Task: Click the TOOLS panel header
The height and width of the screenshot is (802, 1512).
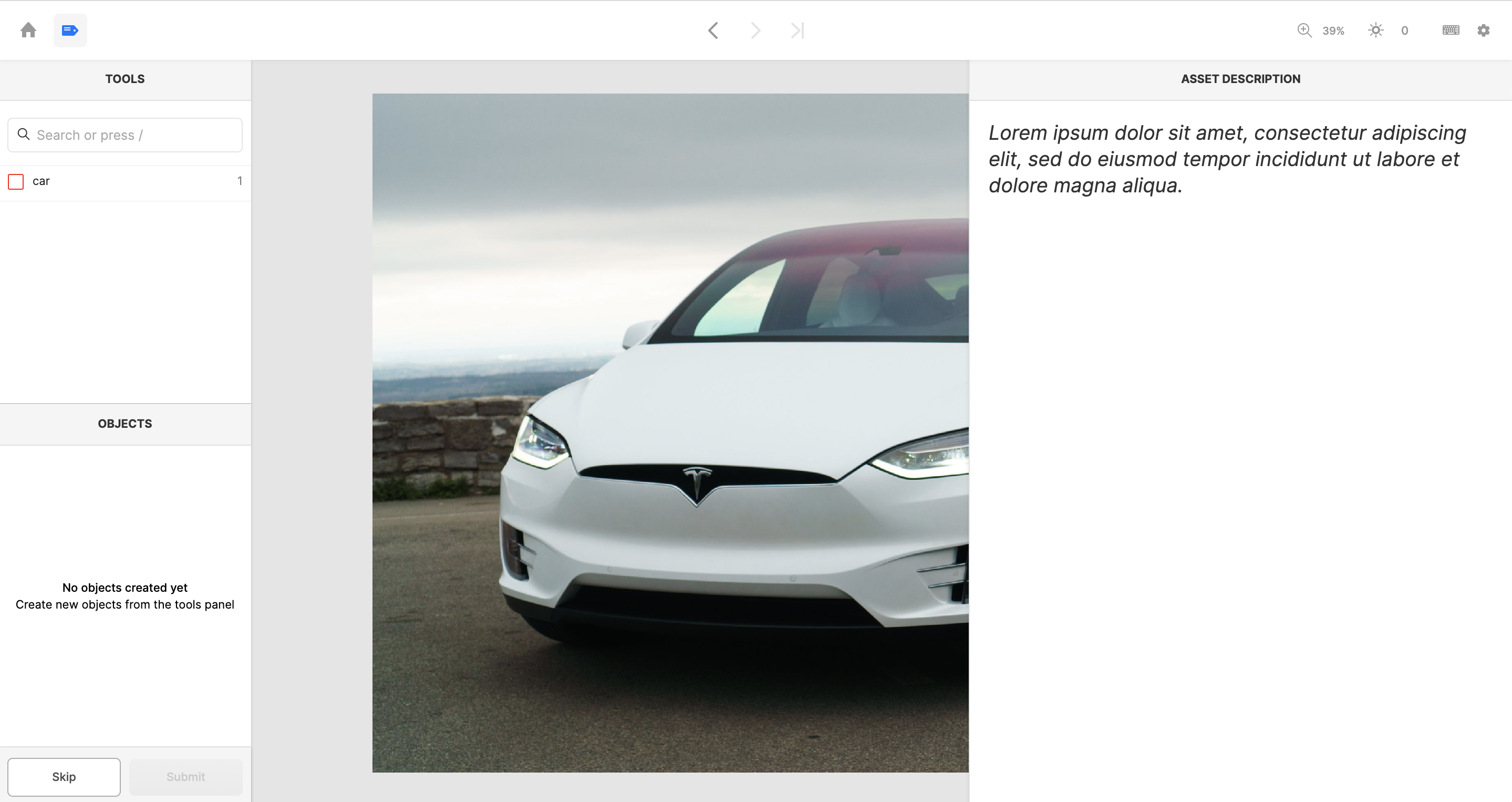Action: tap(125, 79)
